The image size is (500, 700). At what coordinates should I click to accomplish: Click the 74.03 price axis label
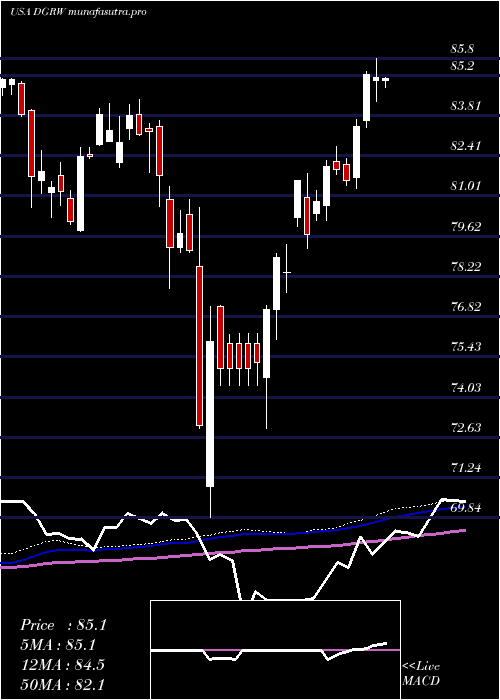pyautogui.click(x=466, y=387)
